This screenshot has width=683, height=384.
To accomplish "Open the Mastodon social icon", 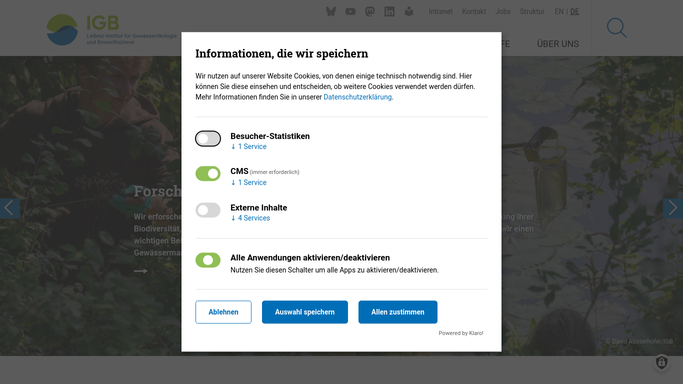I will coord(370,11).
